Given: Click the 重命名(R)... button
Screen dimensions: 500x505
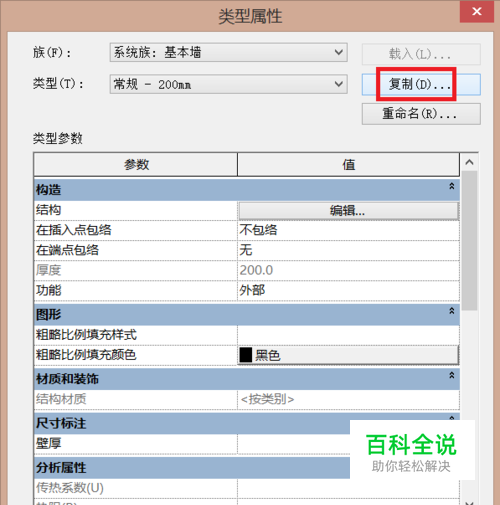Looking at the screenshot, I should 421,114.
